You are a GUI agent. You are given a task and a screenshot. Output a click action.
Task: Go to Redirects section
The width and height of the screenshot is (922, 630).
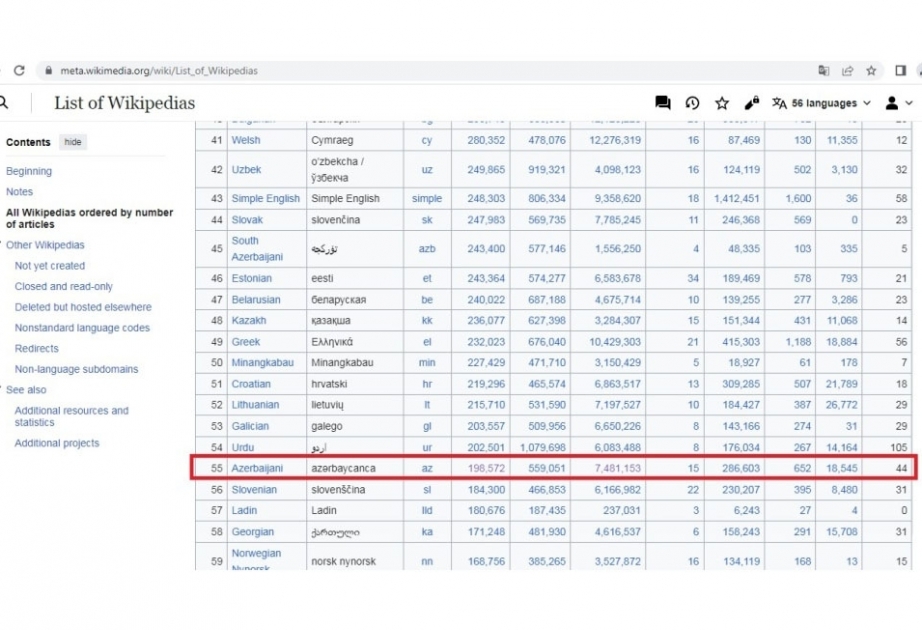(x=36, y=348)
